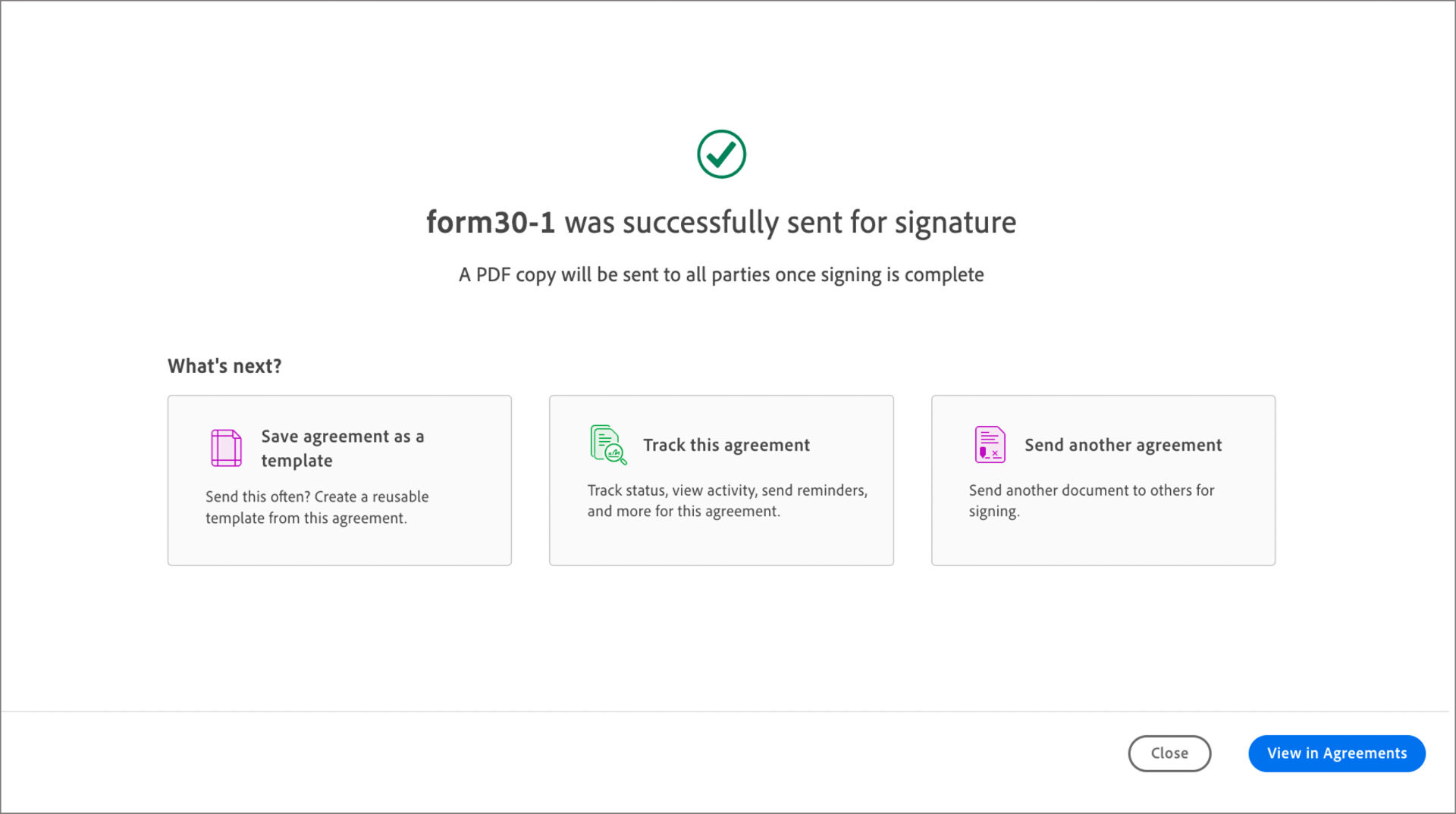The width and height of the screenshot is (1456, 814).
Task: Close the confirmation dialog with Close button
Action: click(x=1169, y=753)
